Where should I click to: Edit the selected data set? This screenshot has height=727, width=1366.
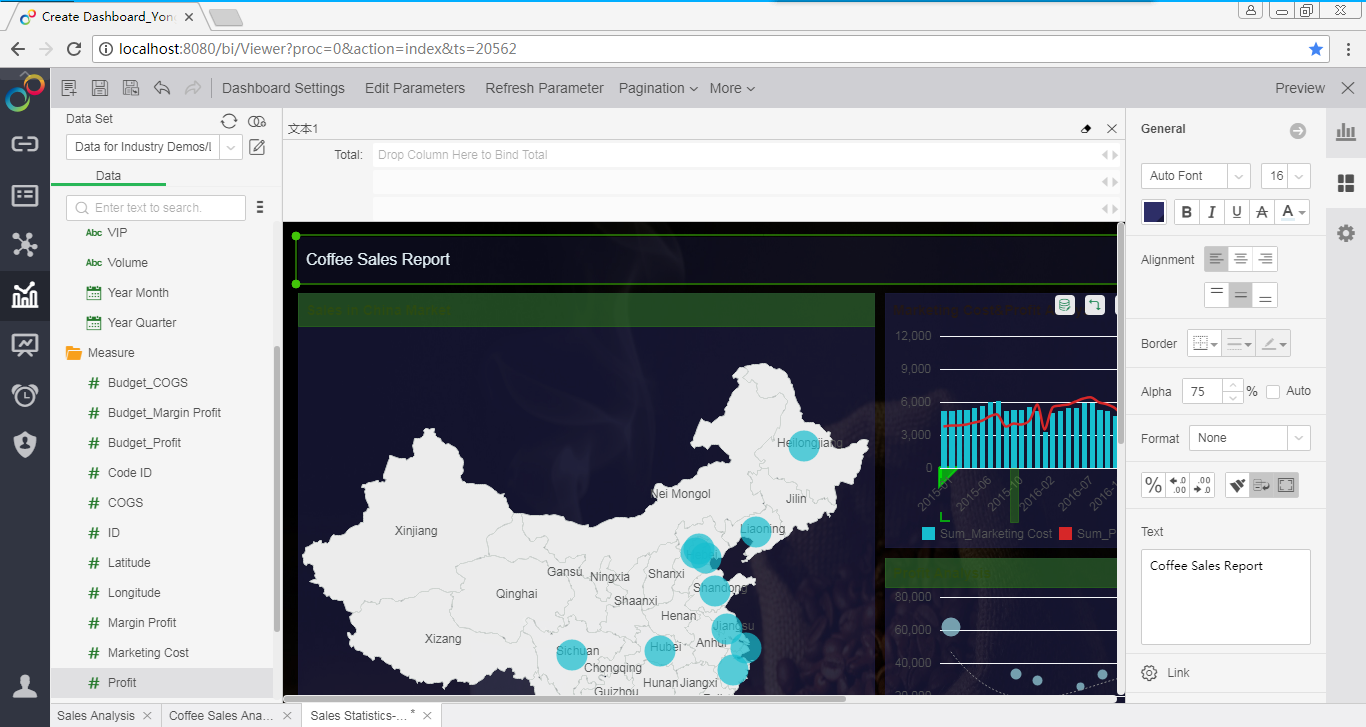(x=257, y=148)
